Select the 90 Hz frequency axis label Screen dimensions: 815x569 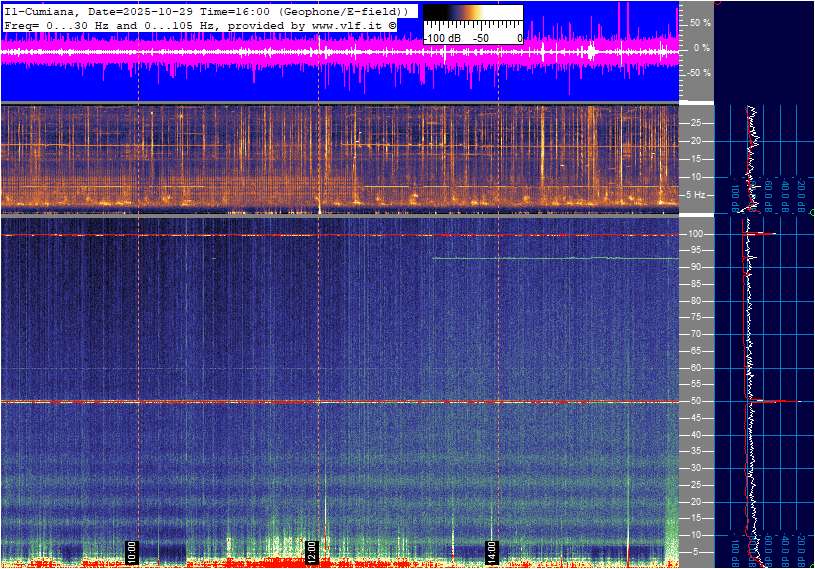[695, 267]
